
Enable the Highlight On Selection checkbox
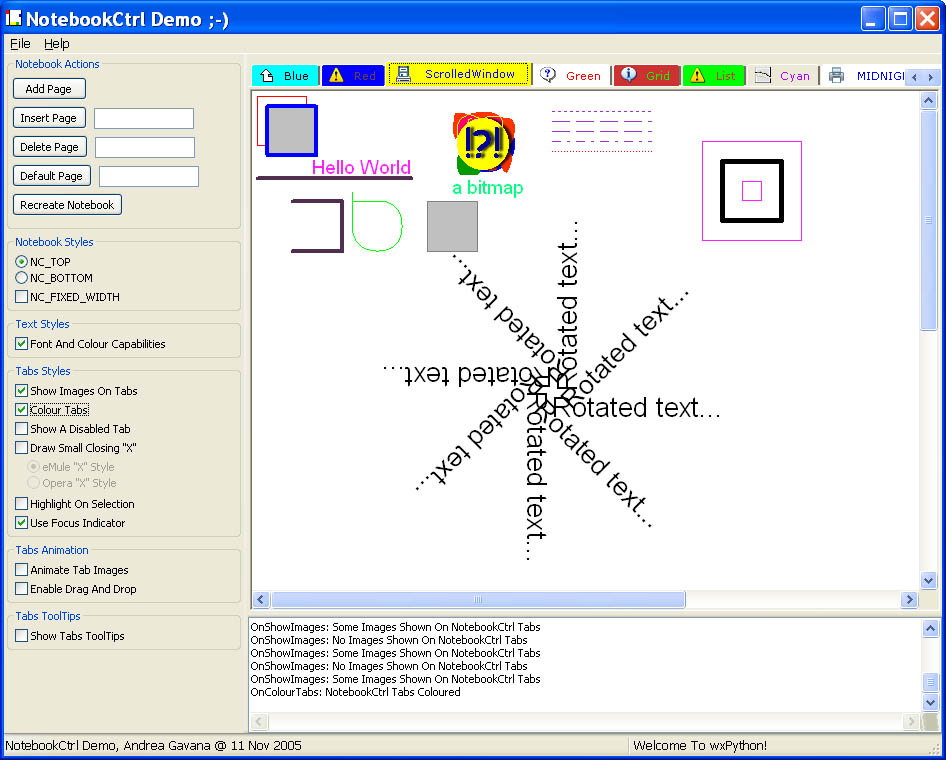tap(22, 504)
